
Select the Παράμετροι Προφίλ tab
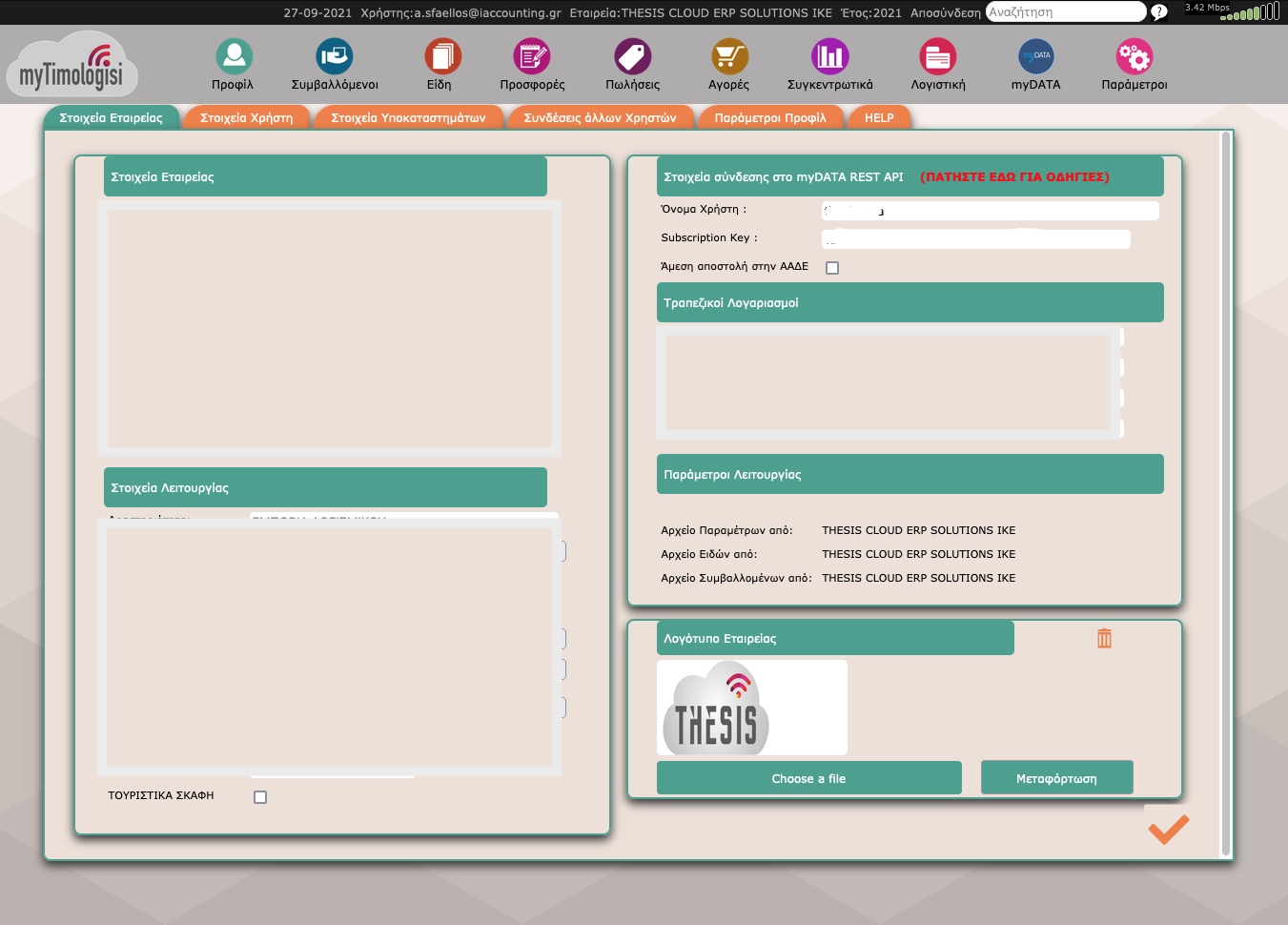point(770,118)
